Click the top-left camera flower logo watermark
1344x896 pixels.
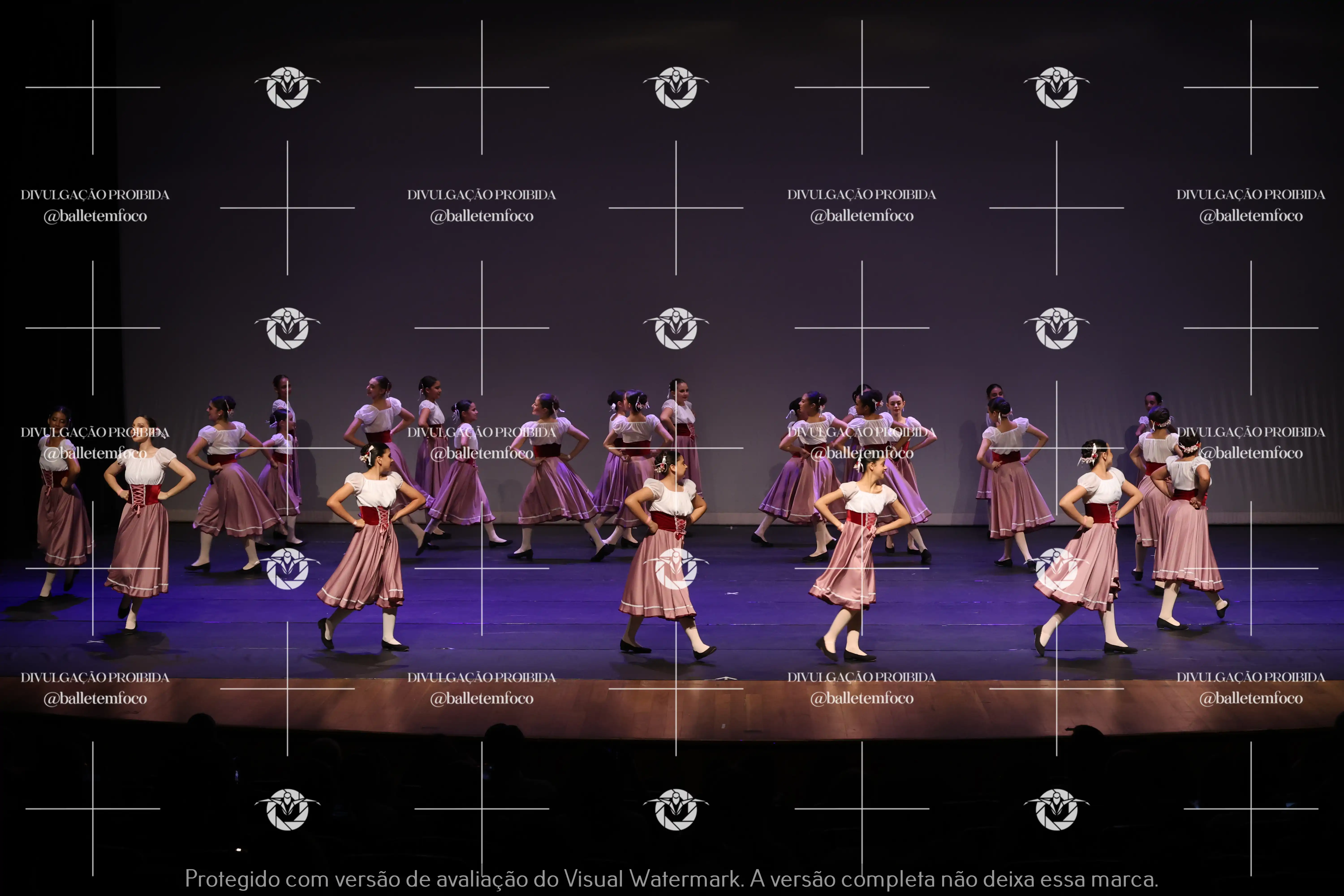point(287,87)
